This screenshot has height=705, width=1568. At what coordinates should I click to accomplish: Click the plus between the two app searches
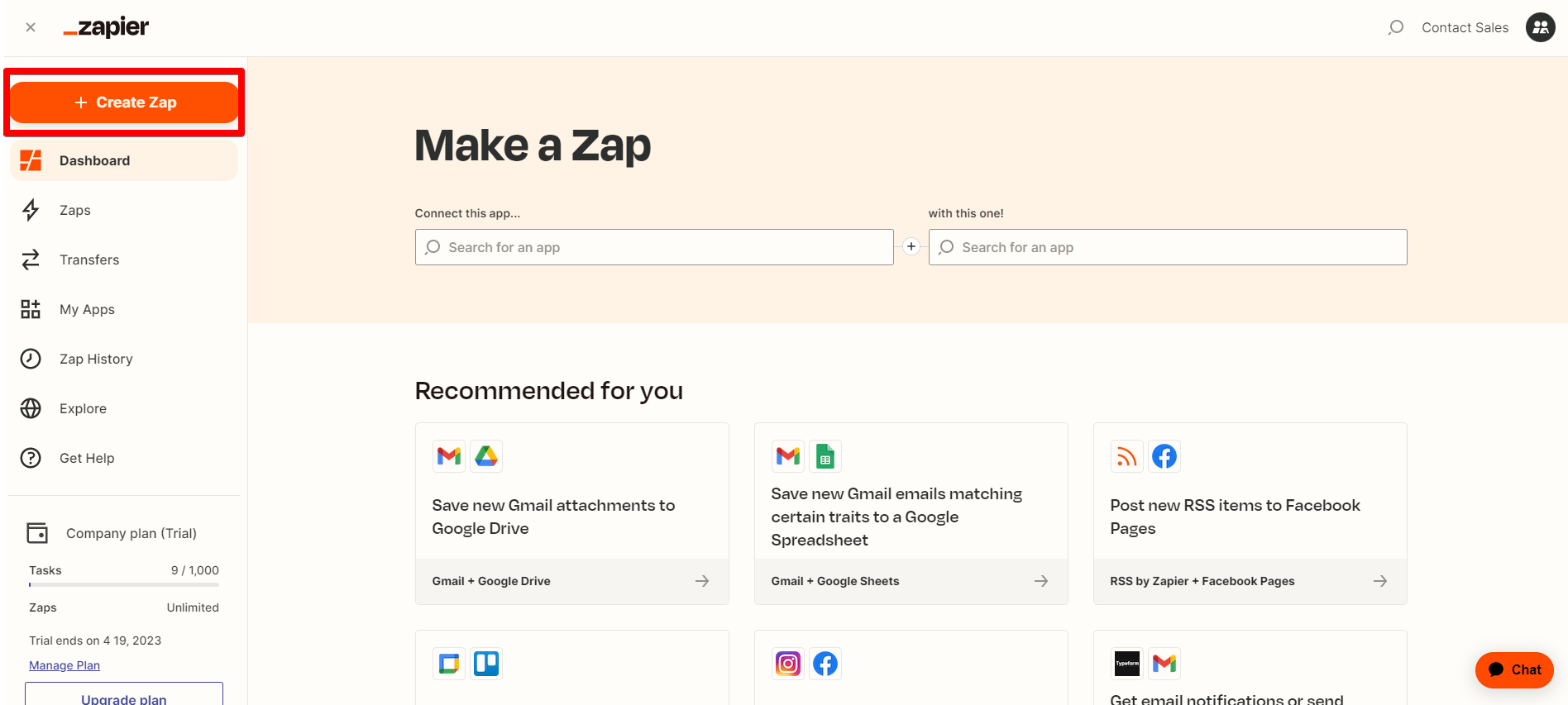(911, 246)
